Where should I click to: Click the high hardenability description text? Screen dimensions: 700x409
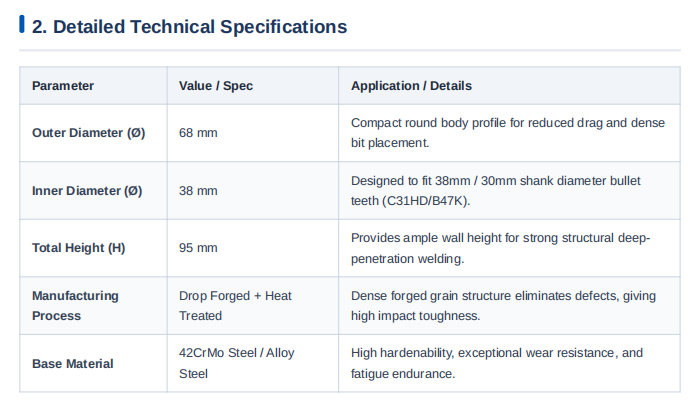(x=496, y=363)
